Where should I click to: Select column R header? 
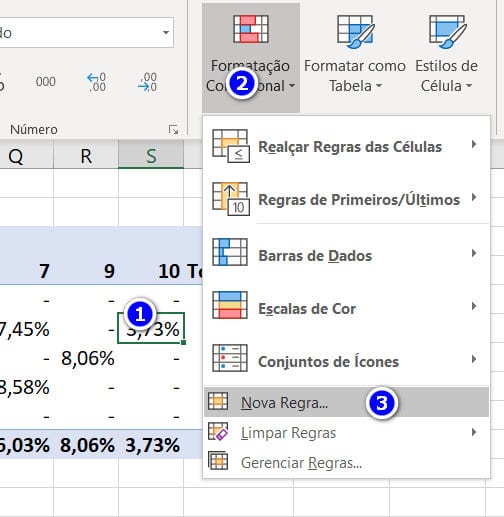[86, 156]
